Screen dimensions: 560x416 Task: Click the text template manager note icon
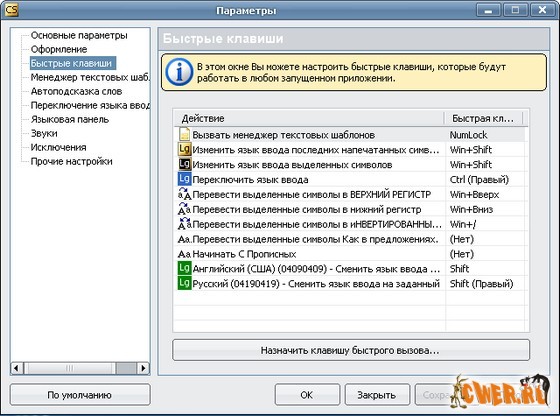click(184, 134)
